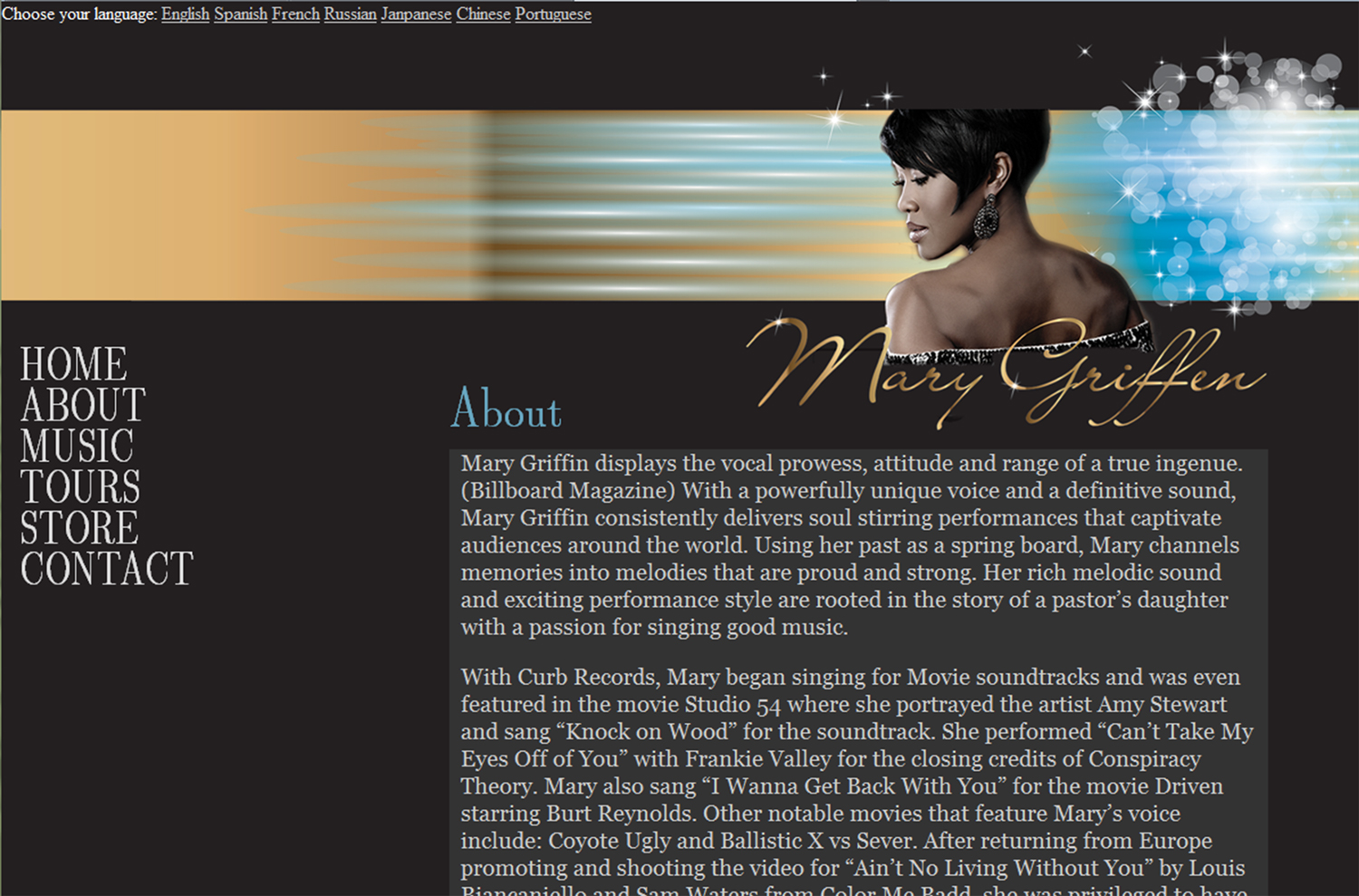Viewport: 1359px width, 896px height.
Task: Go to the MUSIC section
Action: [x=77, y=447]
